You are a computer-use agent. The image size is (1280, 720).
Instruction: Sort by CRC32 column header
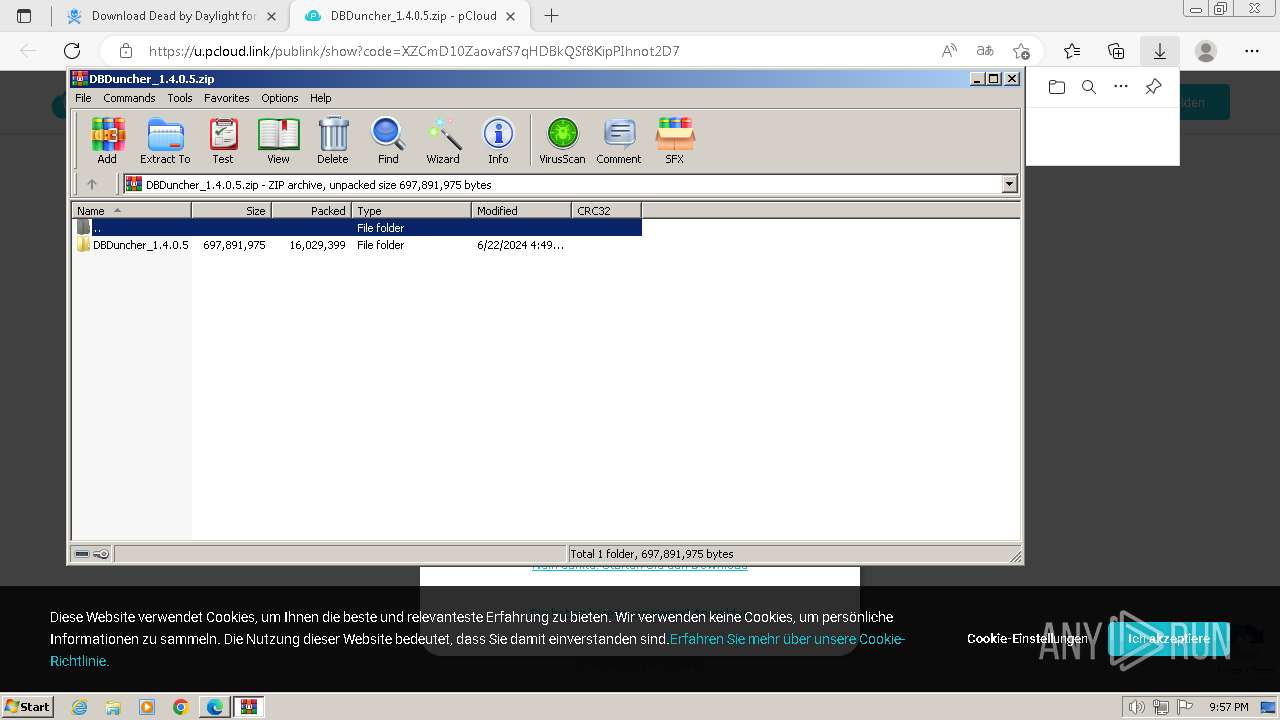click(x=606, y=210)
